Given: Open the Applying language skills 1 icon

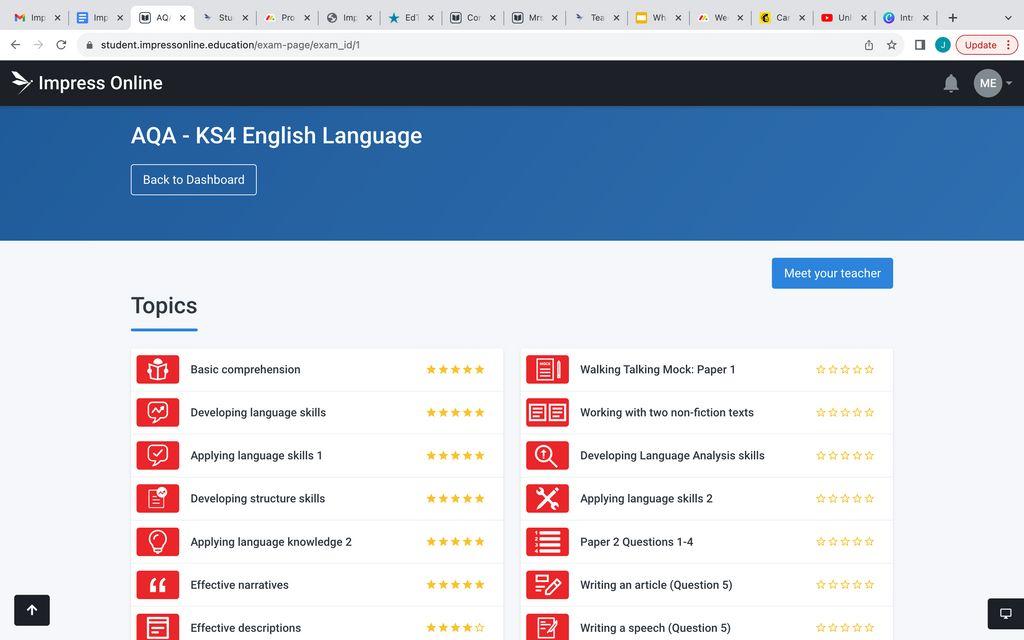Looking at the screenshot, I should (x=157, y=456).
